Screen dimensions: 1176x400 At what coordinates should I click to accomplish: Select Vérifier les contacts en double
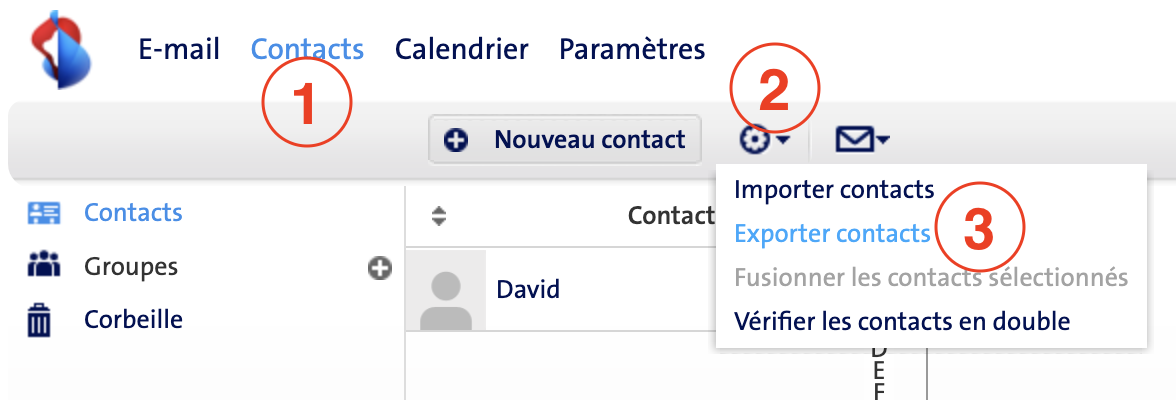click(x=902, y=322)
